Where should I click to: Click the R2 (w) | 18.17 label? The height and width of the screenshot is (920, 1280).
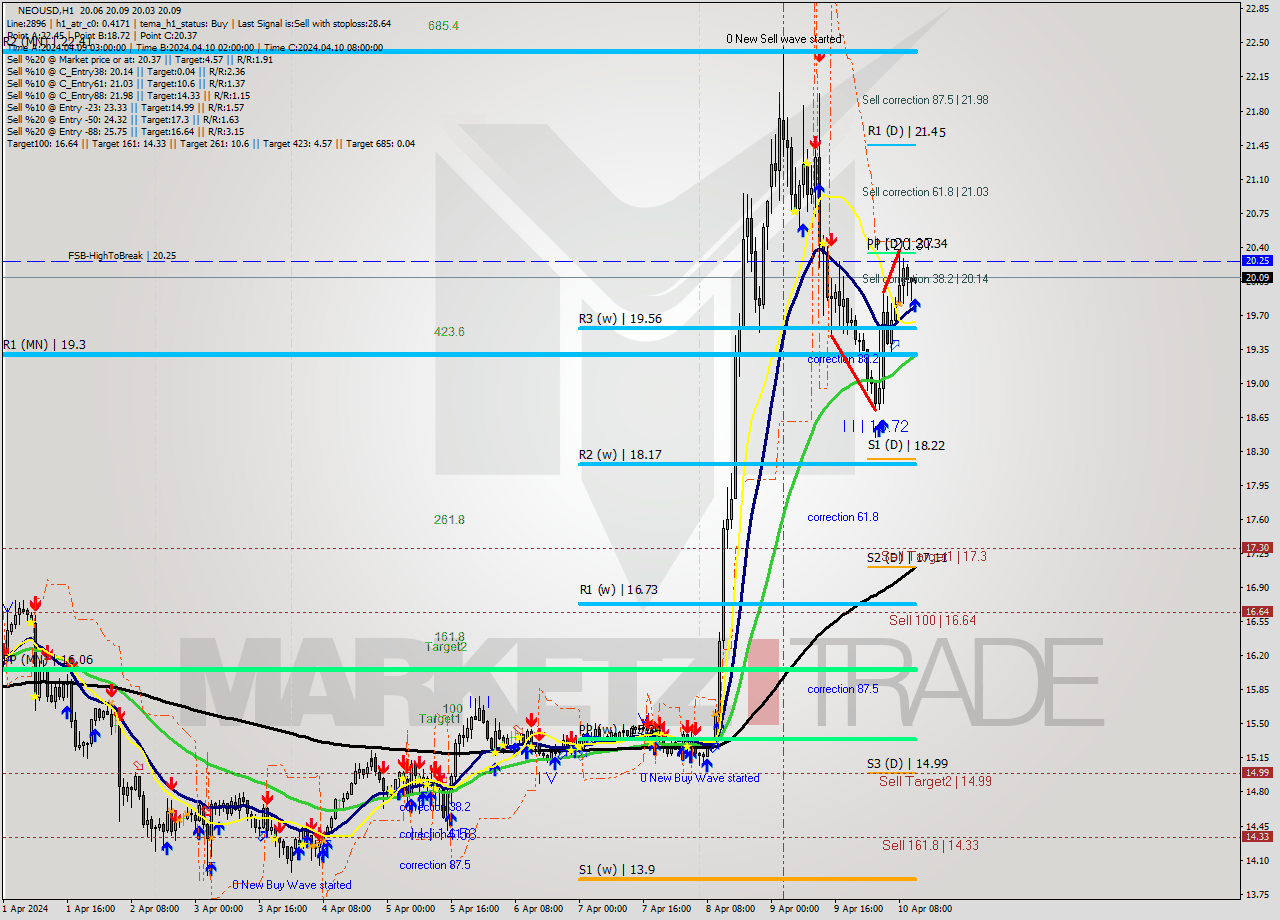(620, 455)
